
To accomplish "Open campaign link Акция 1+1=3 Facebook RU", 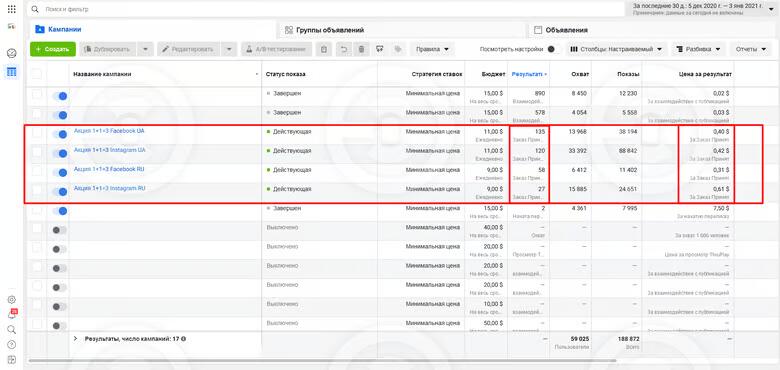I will 109,169.
